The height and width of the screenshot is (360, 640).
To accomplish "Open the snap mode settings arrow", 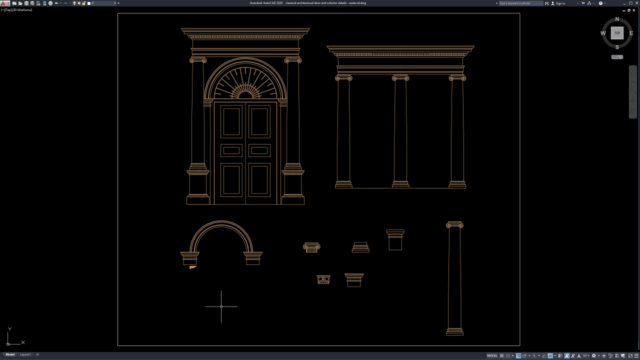I will 513,356.
